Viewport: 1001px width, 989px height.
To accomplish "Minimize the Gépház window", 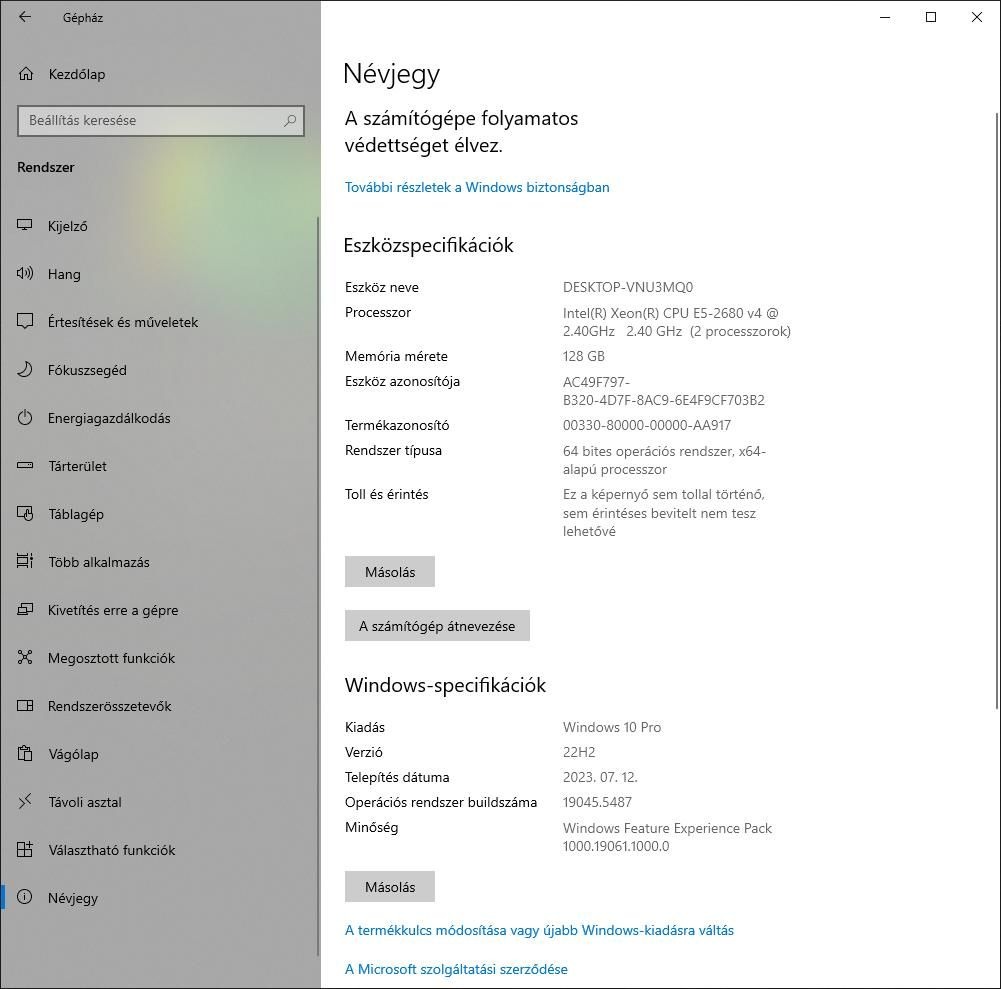I will 885,17.
